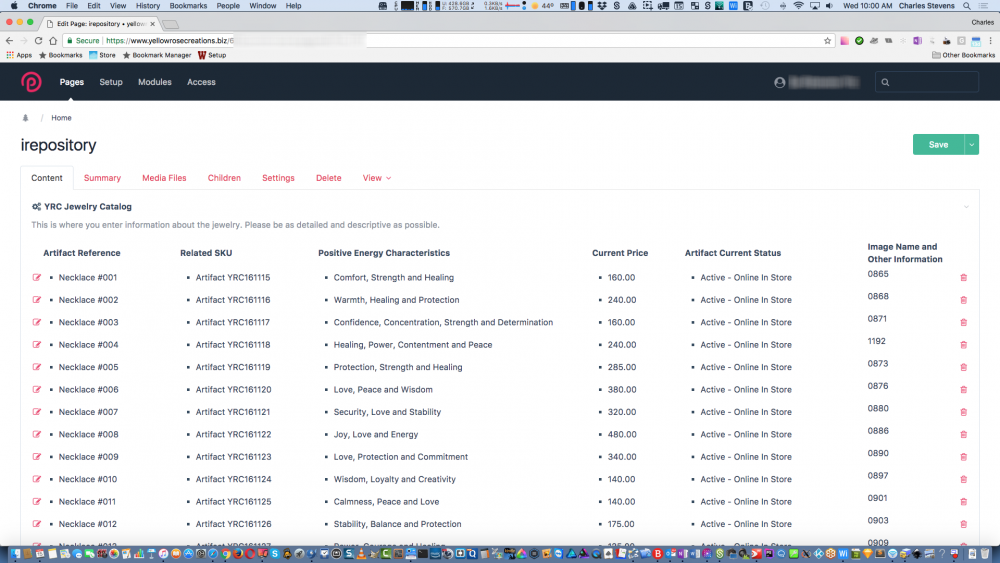Click the edit icon for Necklace #010
The width and height of the screenshot is (1000, 563).
[37, 479]
